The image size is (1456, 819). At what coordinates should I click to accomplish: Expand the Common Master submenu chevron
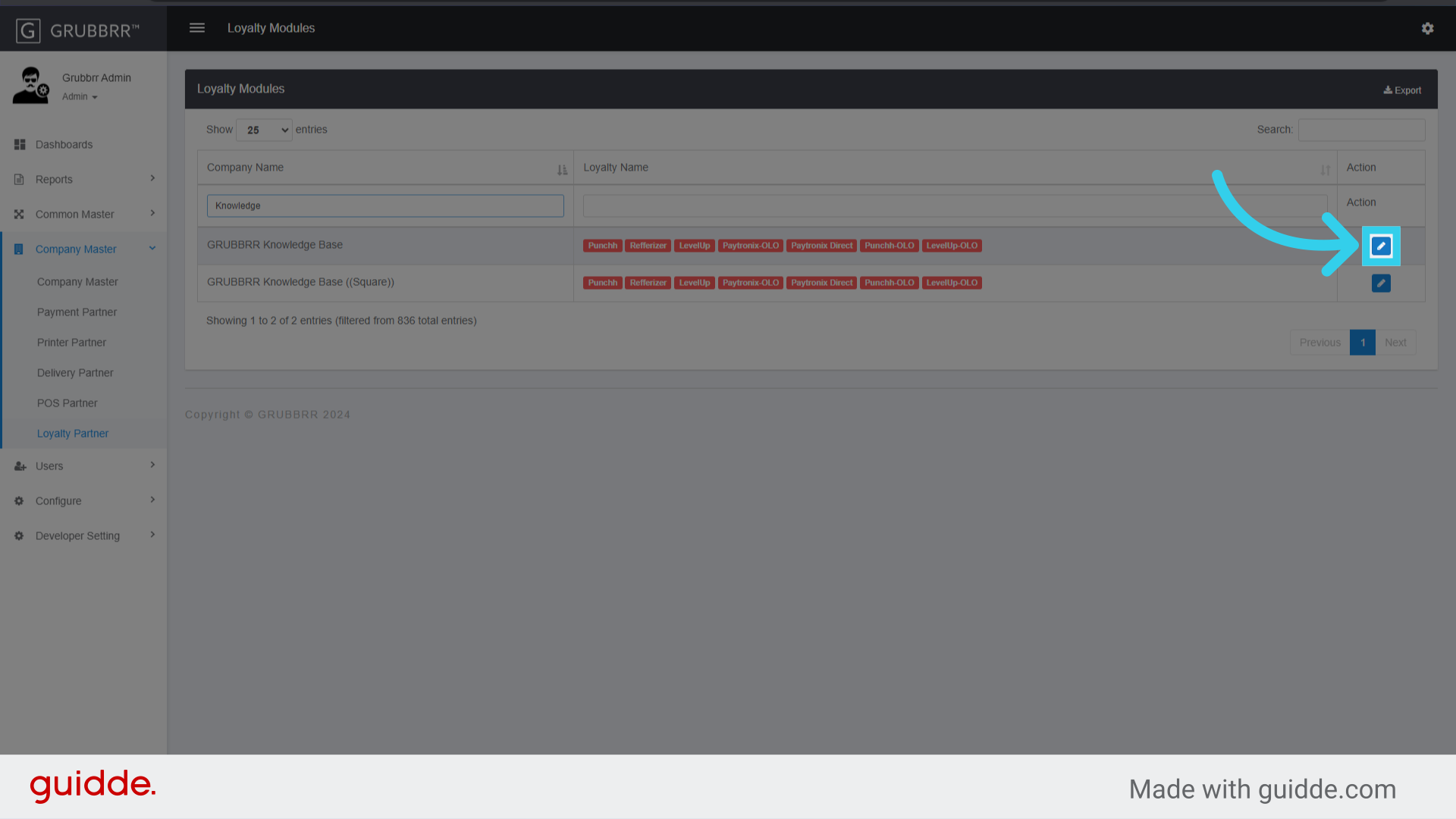coord(152,213)
